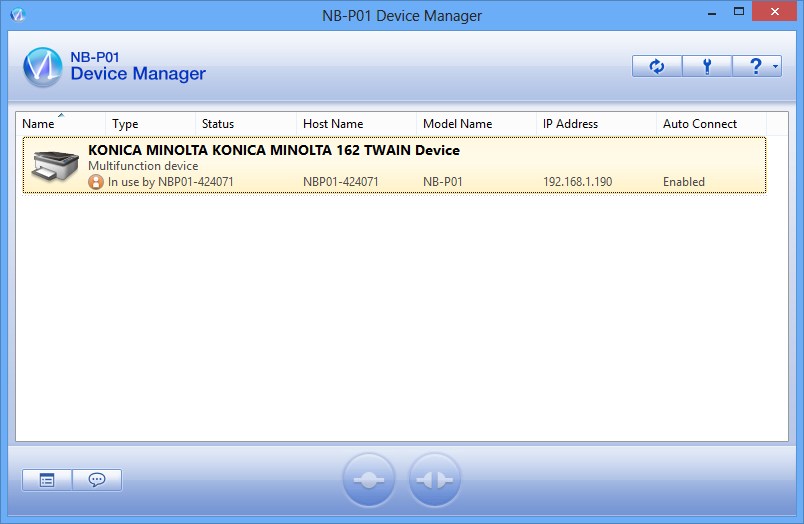Maximize the Device Manager window

[738, 11]
